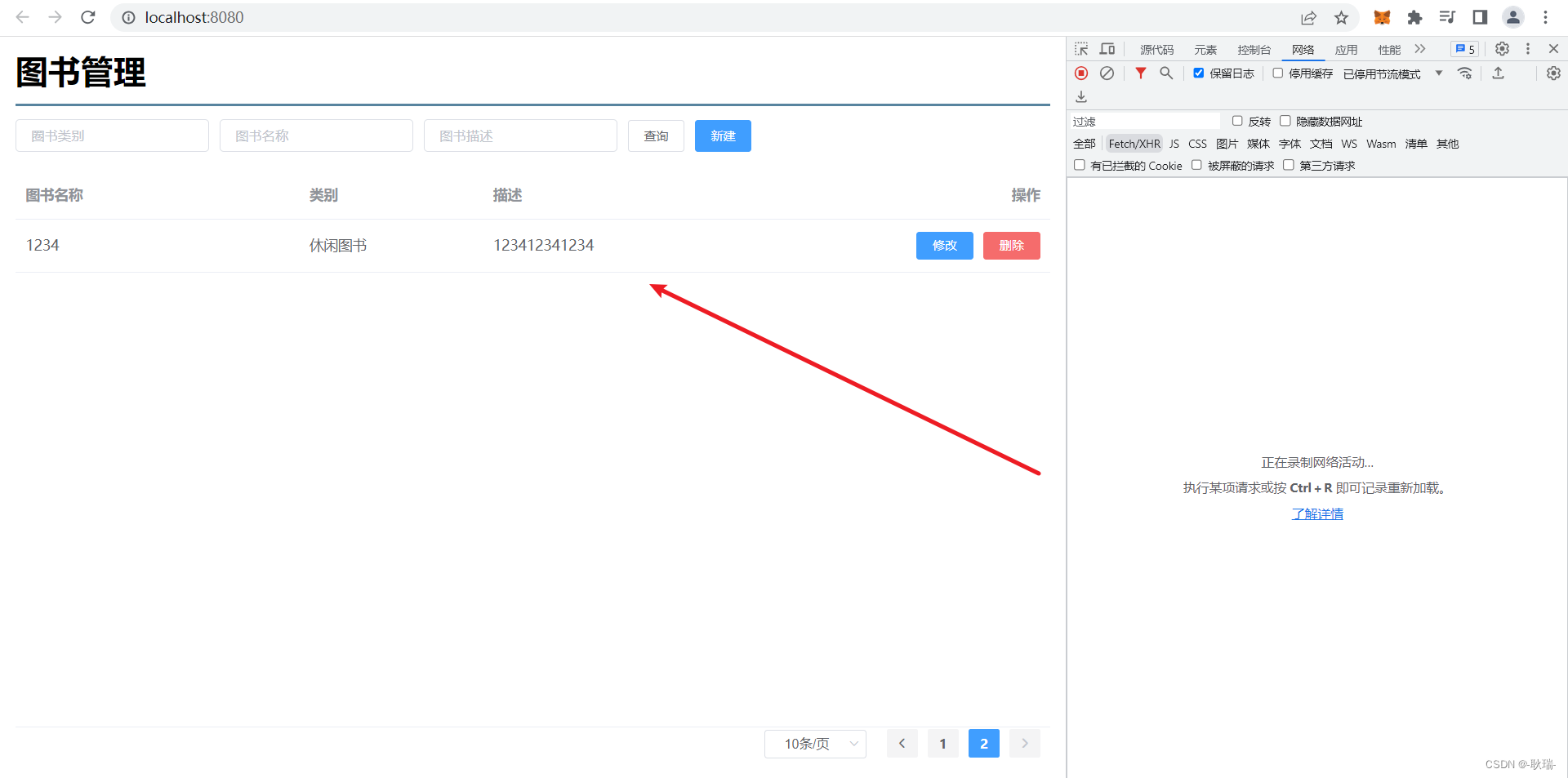The width and height of the screenshot is (1568, 778).
Task: Toggle the browser side panel icon
Action: coord(1480,17)
